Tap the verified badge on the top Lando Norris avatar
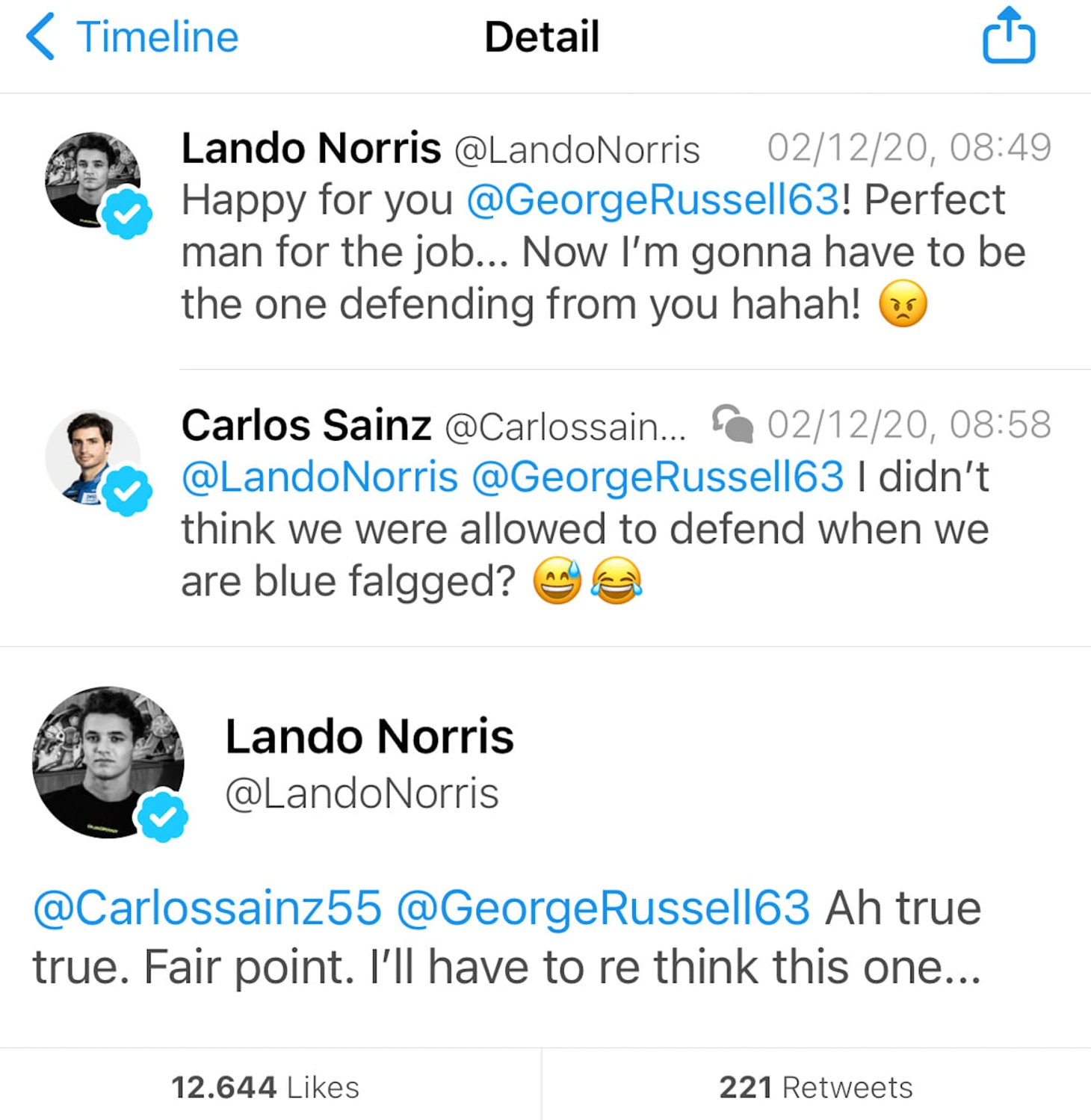1091x1120 pixels. point(127,214)
